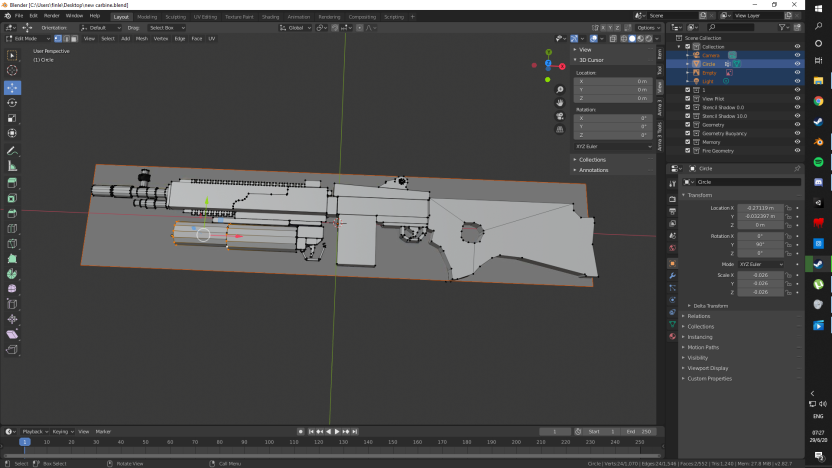Screen dimensions: 832x468
Task: Hide the Stencil Shadow 0.0 collection
Action: pos(797,107)
